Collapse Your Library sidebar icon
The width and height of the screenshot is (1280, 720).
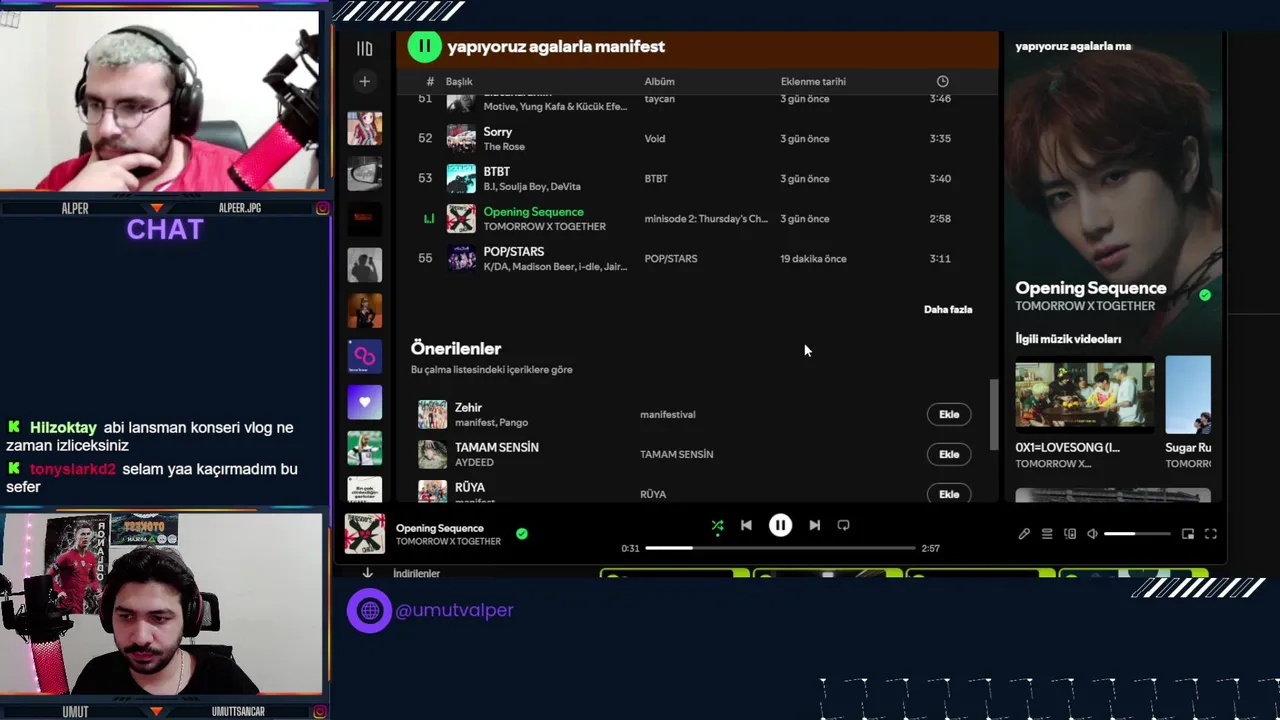(x=364, y=48)
